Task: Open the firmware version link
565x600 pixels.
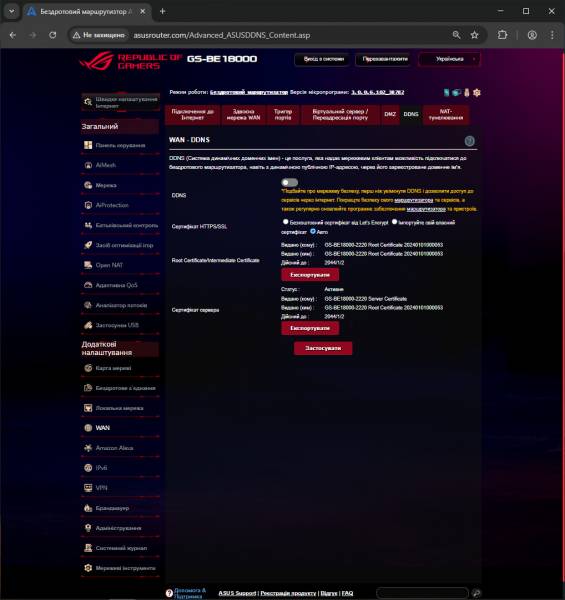Action: pos(378,92)
